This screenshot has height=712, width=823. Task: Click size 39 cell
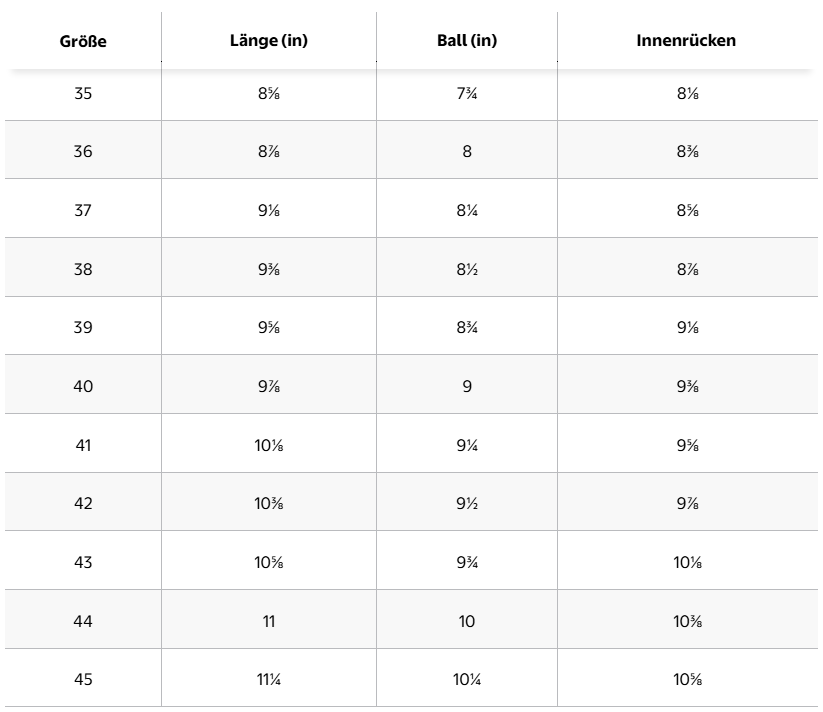coord(83,327)
